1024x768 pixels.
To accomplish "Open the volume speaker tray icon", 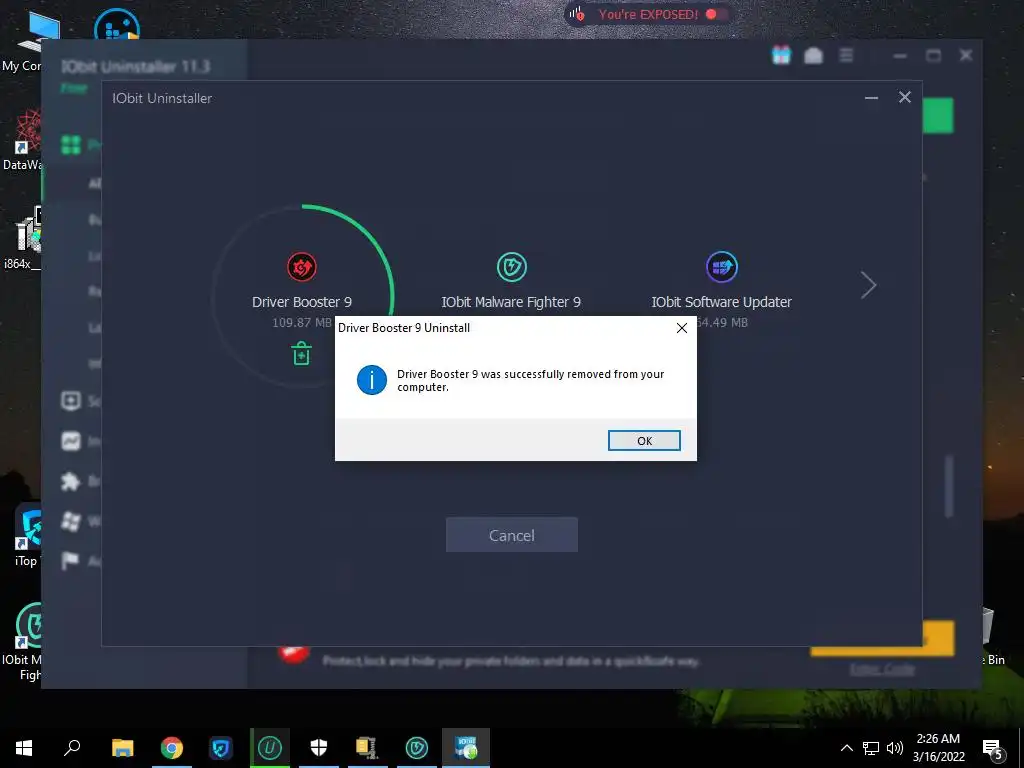I will 895,748.
